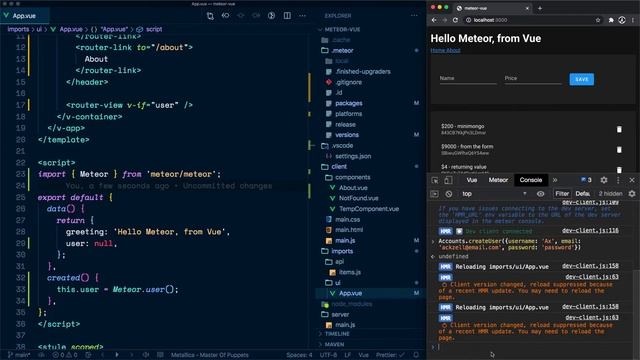Collapse the client folder
The image size is (640, 360).
pos(339,167)
